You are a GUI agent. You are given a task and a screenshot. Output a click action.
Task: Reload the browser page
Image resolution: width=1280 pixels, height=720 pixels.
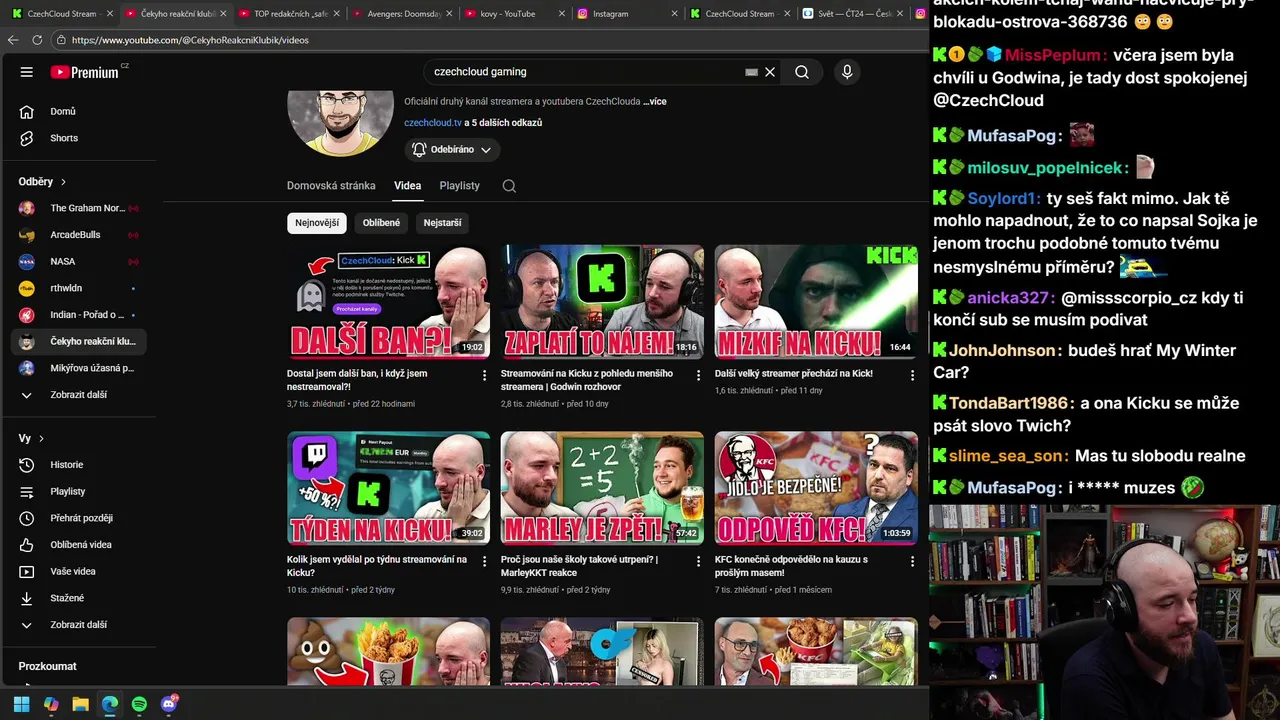[37, 40]
